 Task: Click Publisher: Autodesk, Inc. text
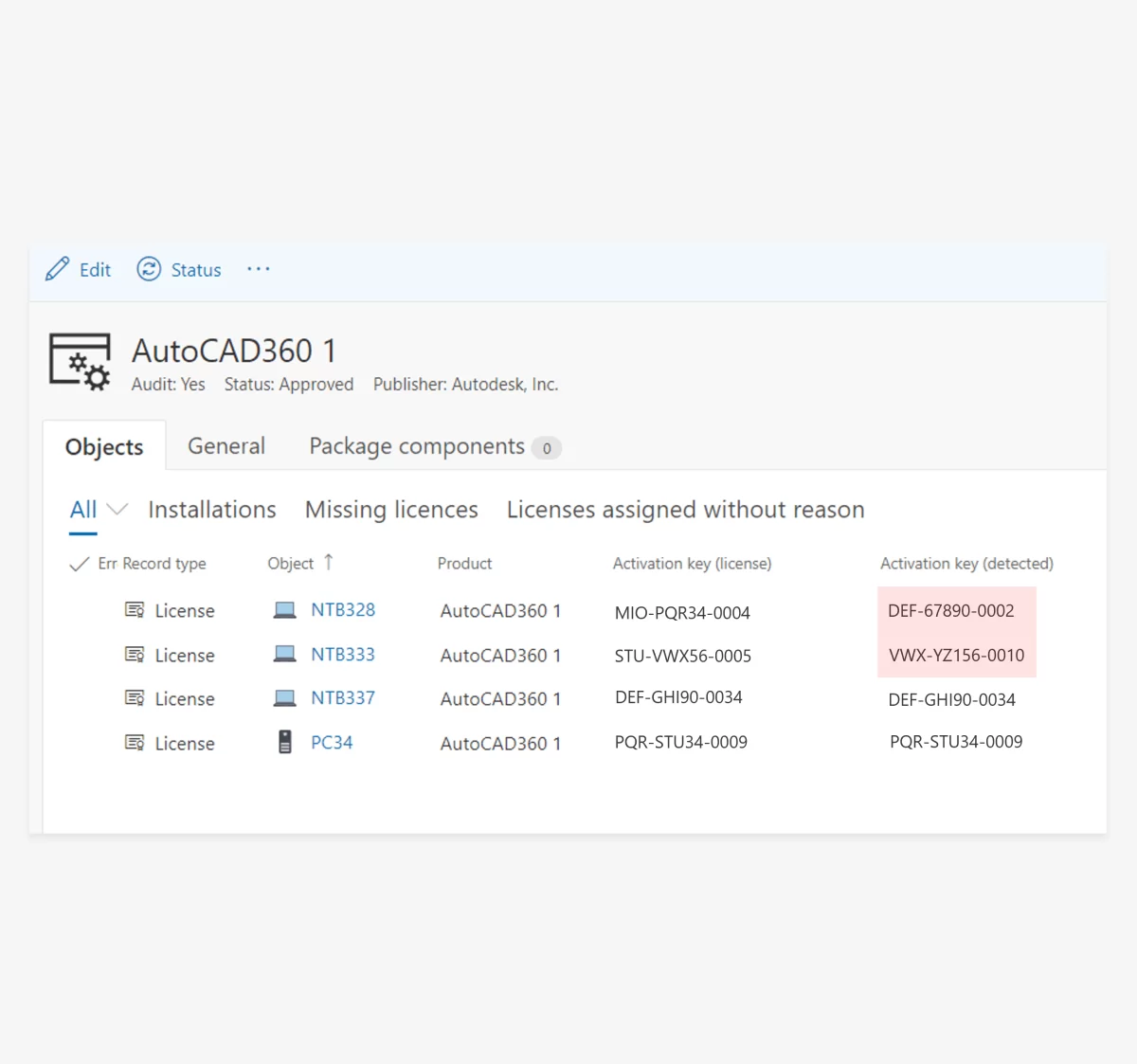click(465, 385)
